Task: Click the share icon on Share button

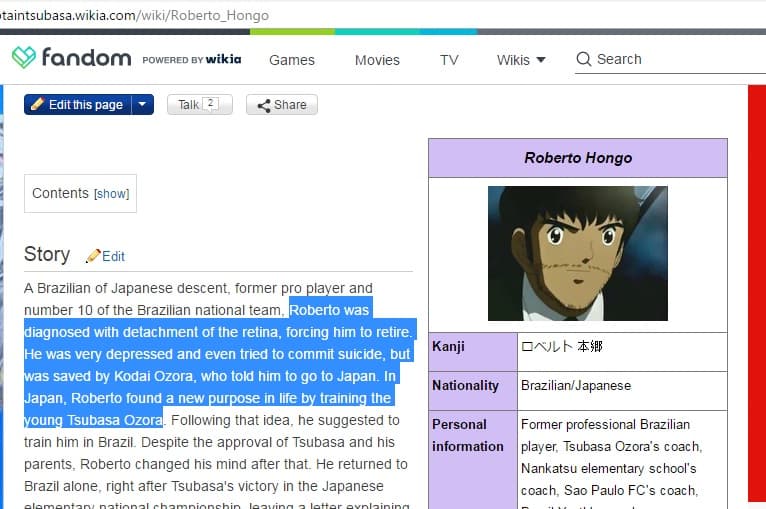Action: pos(264,106)
